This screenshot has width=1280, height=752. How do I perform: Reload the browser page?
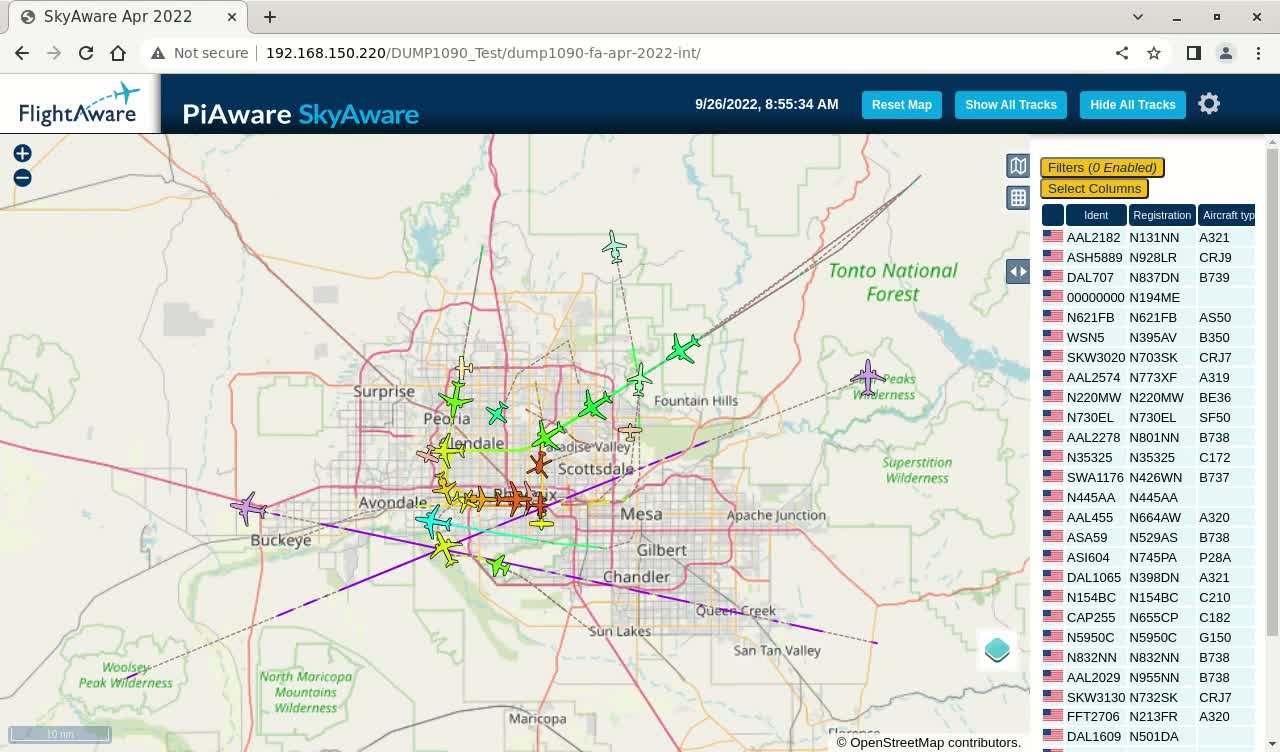[x=86, y=53]
